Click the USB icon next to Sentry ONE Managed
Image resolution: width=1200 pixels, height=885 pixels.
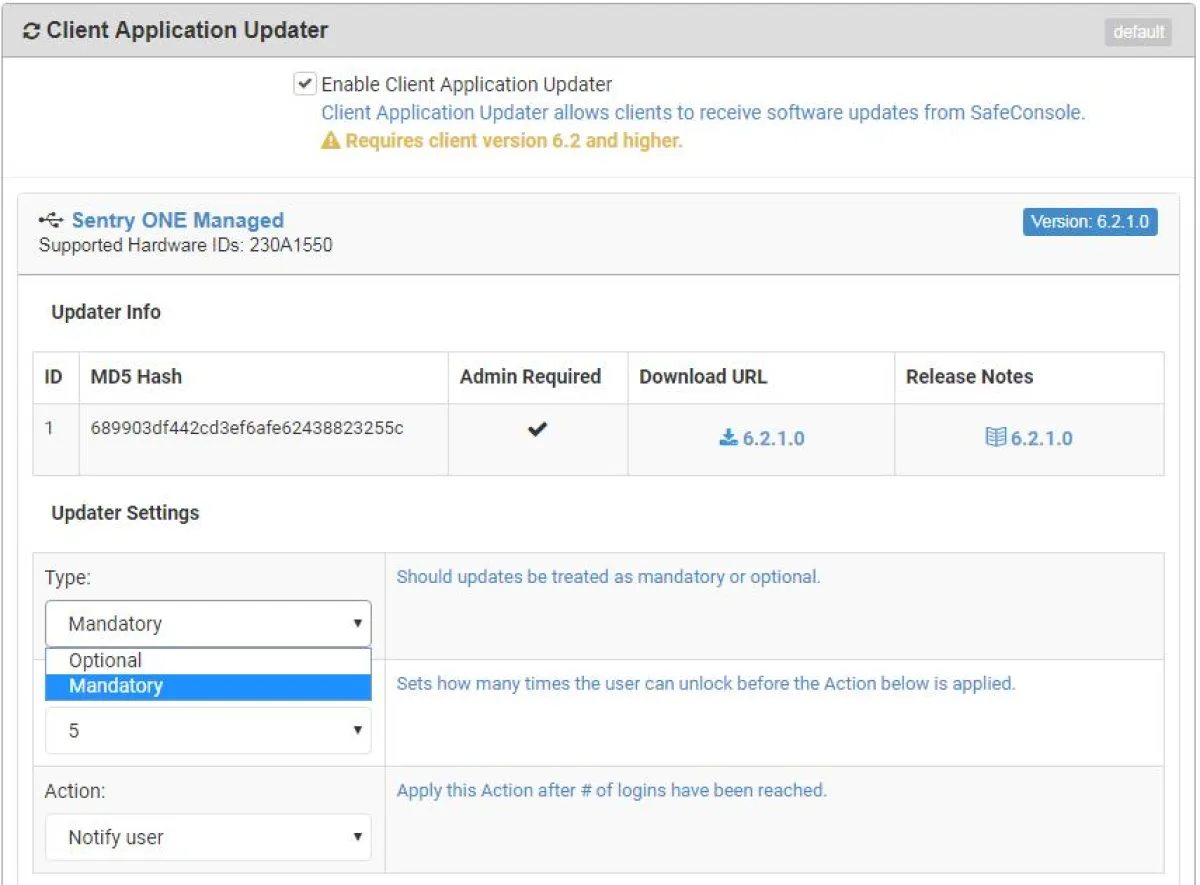pos(49,220)
